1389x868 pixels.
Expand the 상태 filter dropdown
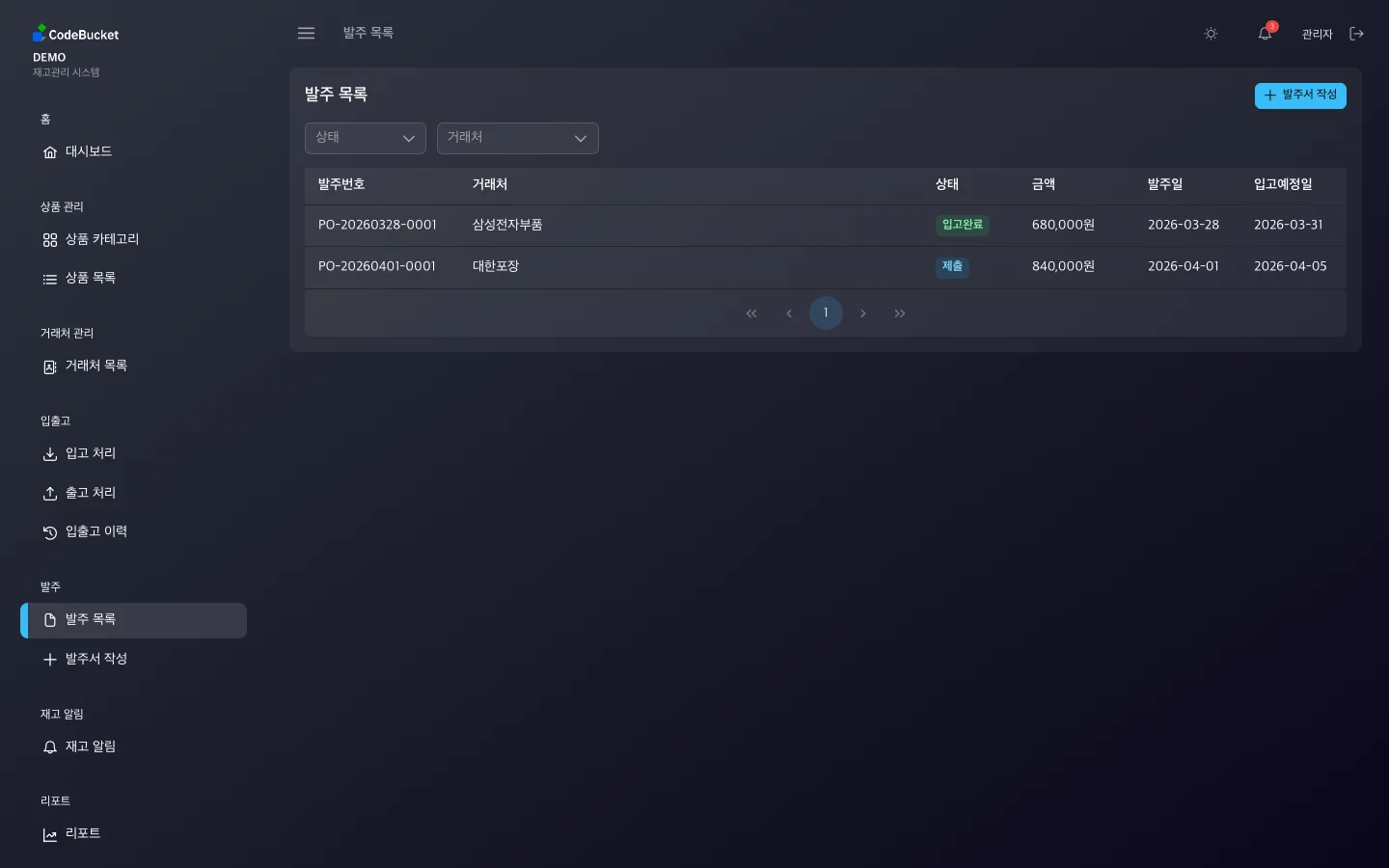pos(365,138)
